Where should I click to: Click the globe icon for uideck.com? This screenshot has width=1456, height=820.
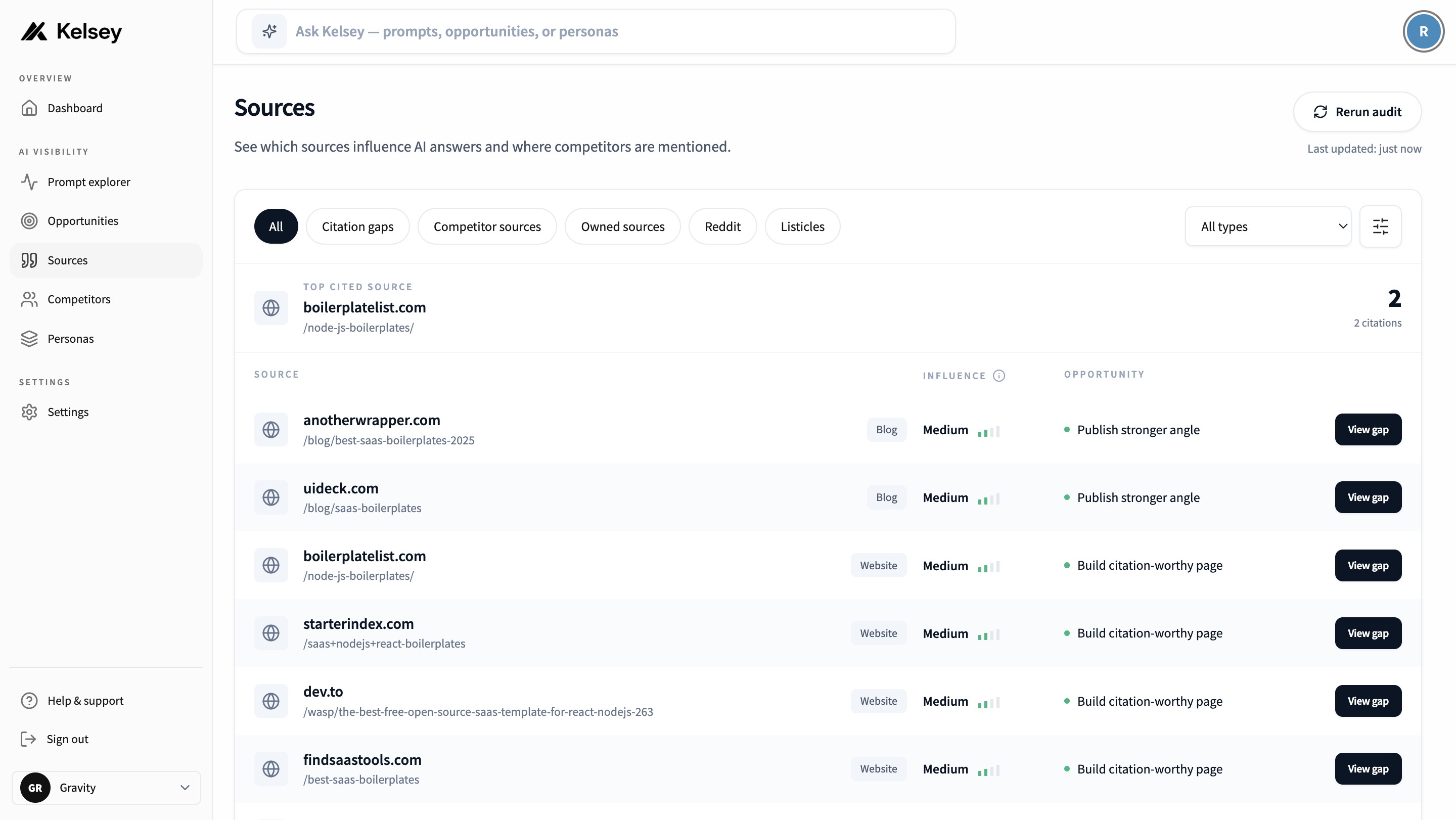point(271,497)
